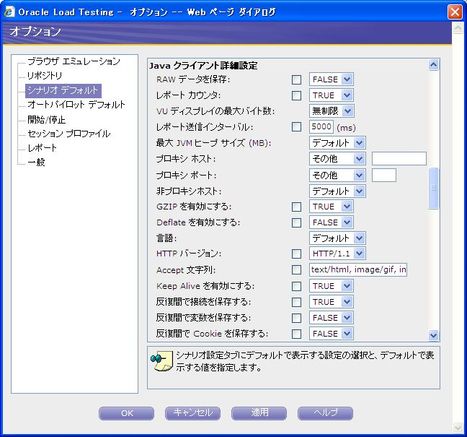Select 一般 in the options tree
The image size is (467, 437).
coord(36,162)
